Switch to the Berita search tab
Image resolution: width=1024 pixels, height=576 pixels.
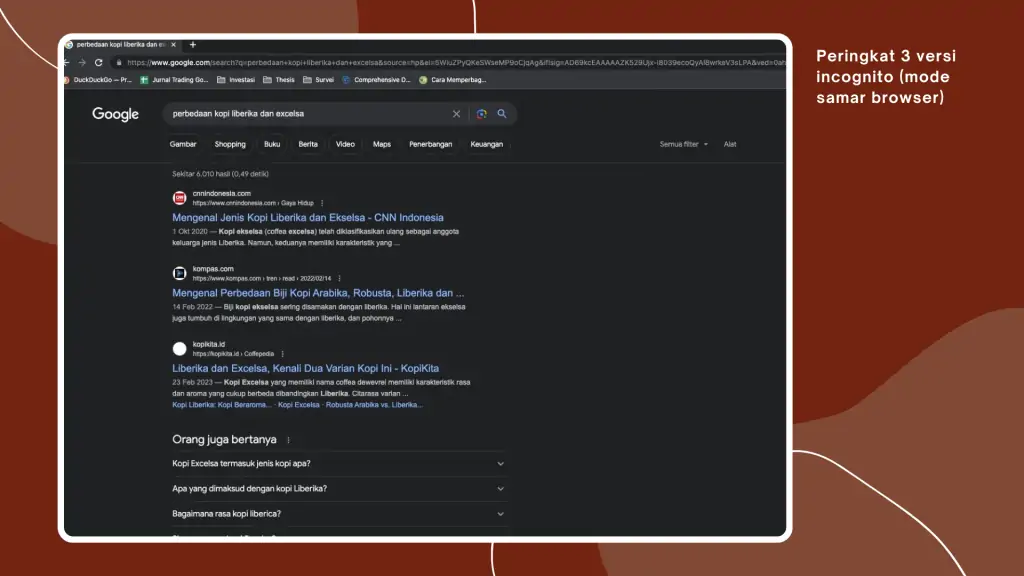point(308,144)
